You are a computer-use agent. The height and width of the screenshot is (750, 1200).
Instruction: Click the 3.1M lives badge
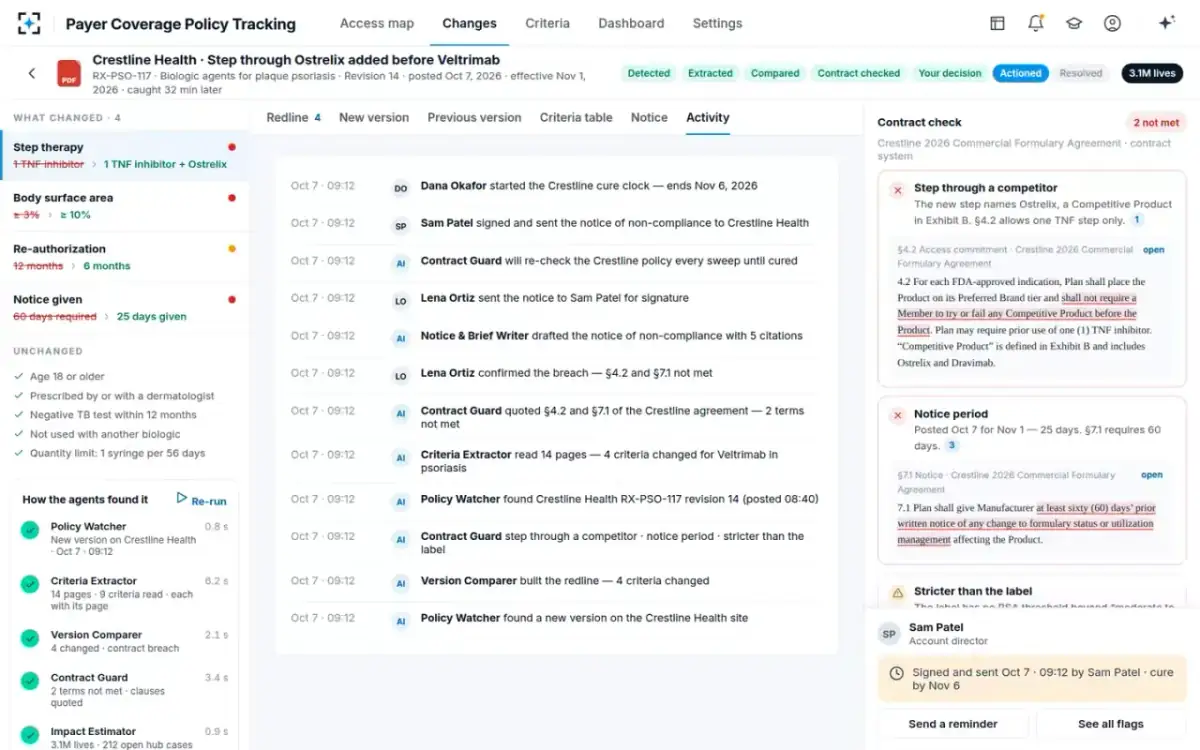click(1152, 73)
